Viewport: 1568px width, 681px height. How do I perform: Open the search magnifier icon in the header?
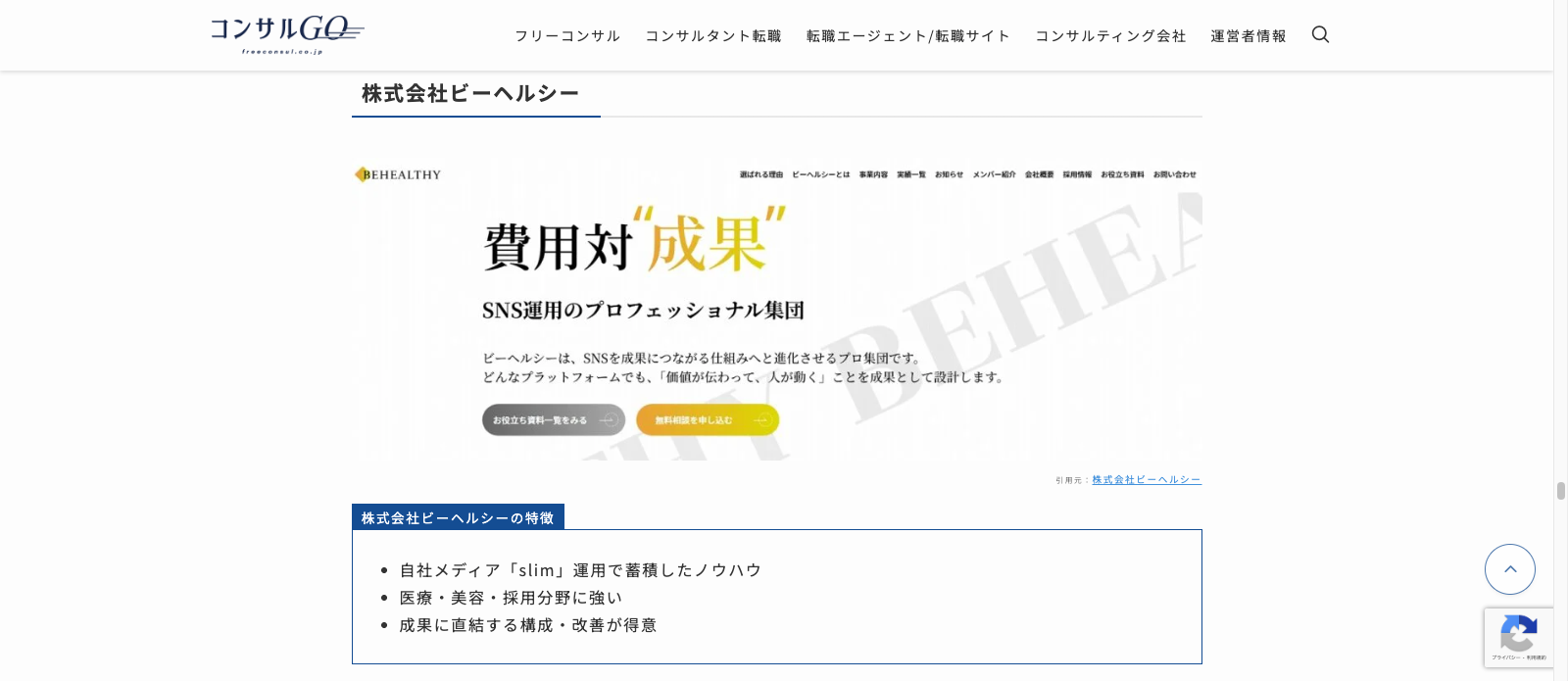pos(1320,34)
